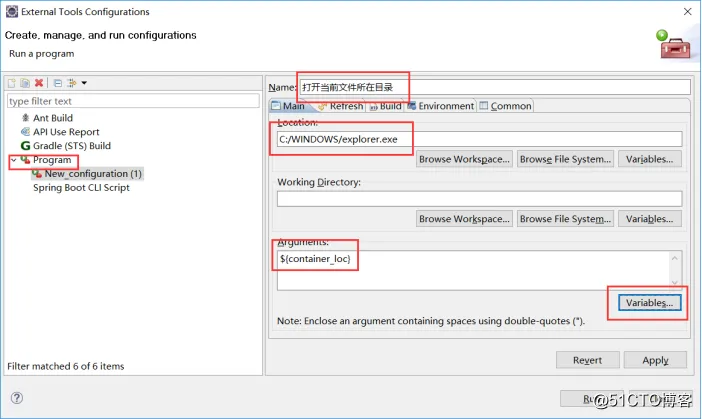Click the Arguments scrollbar down arrow

675,283
